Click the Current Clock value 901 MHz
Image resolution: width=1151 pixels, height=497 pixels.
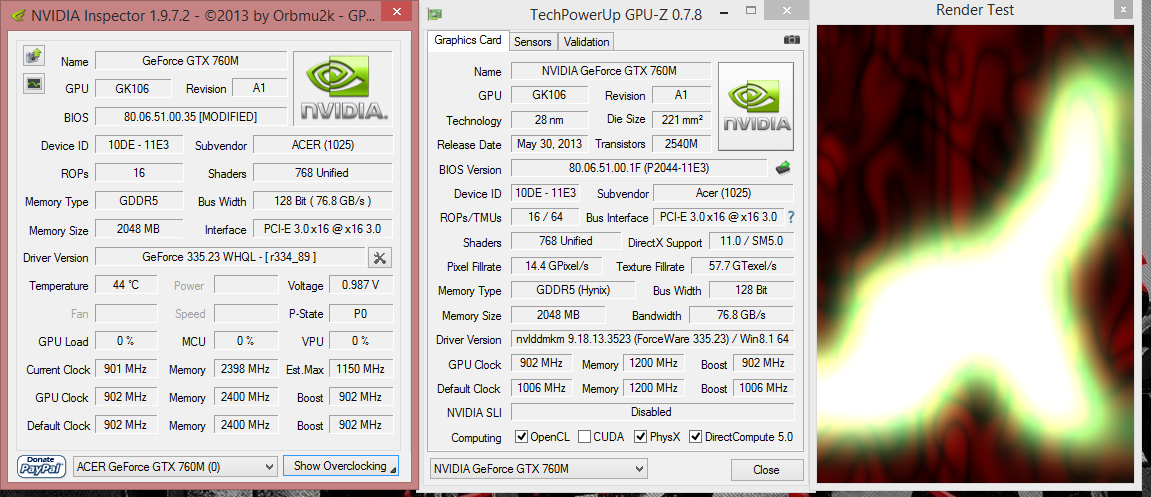tap(126, 369)
